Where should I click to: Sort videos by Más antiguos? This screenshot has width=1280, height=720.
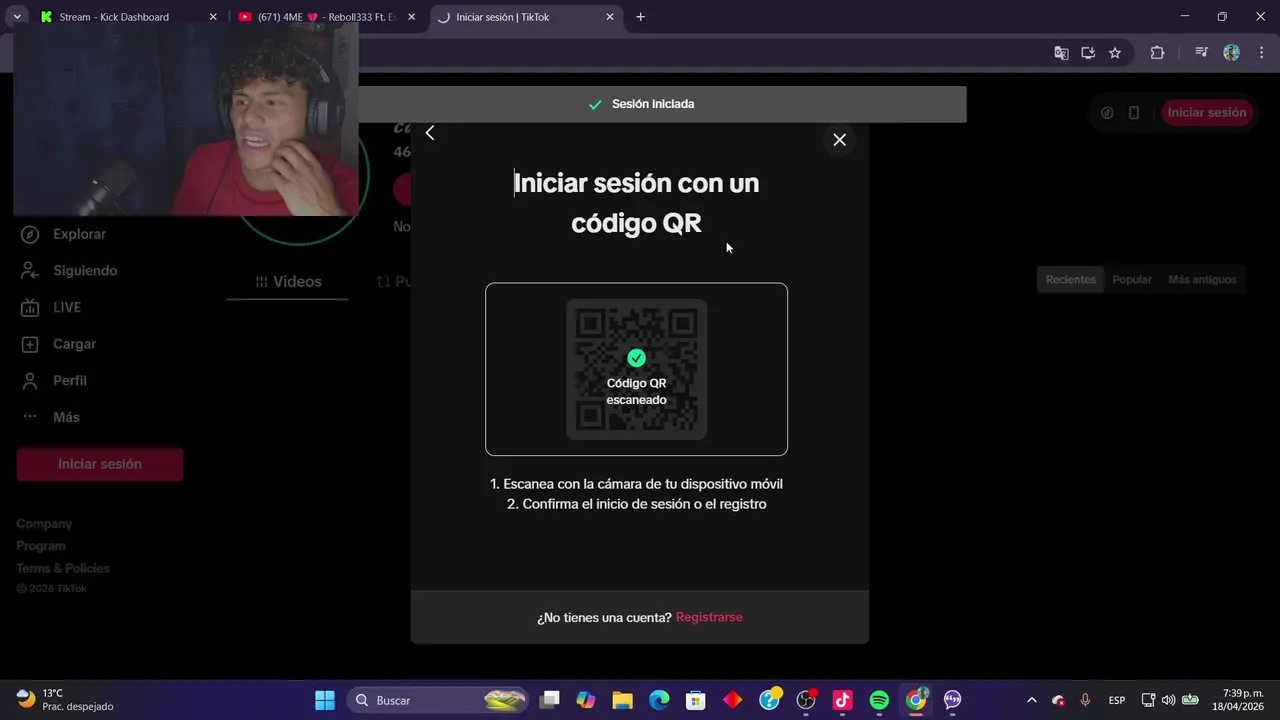coord(1202,280)
